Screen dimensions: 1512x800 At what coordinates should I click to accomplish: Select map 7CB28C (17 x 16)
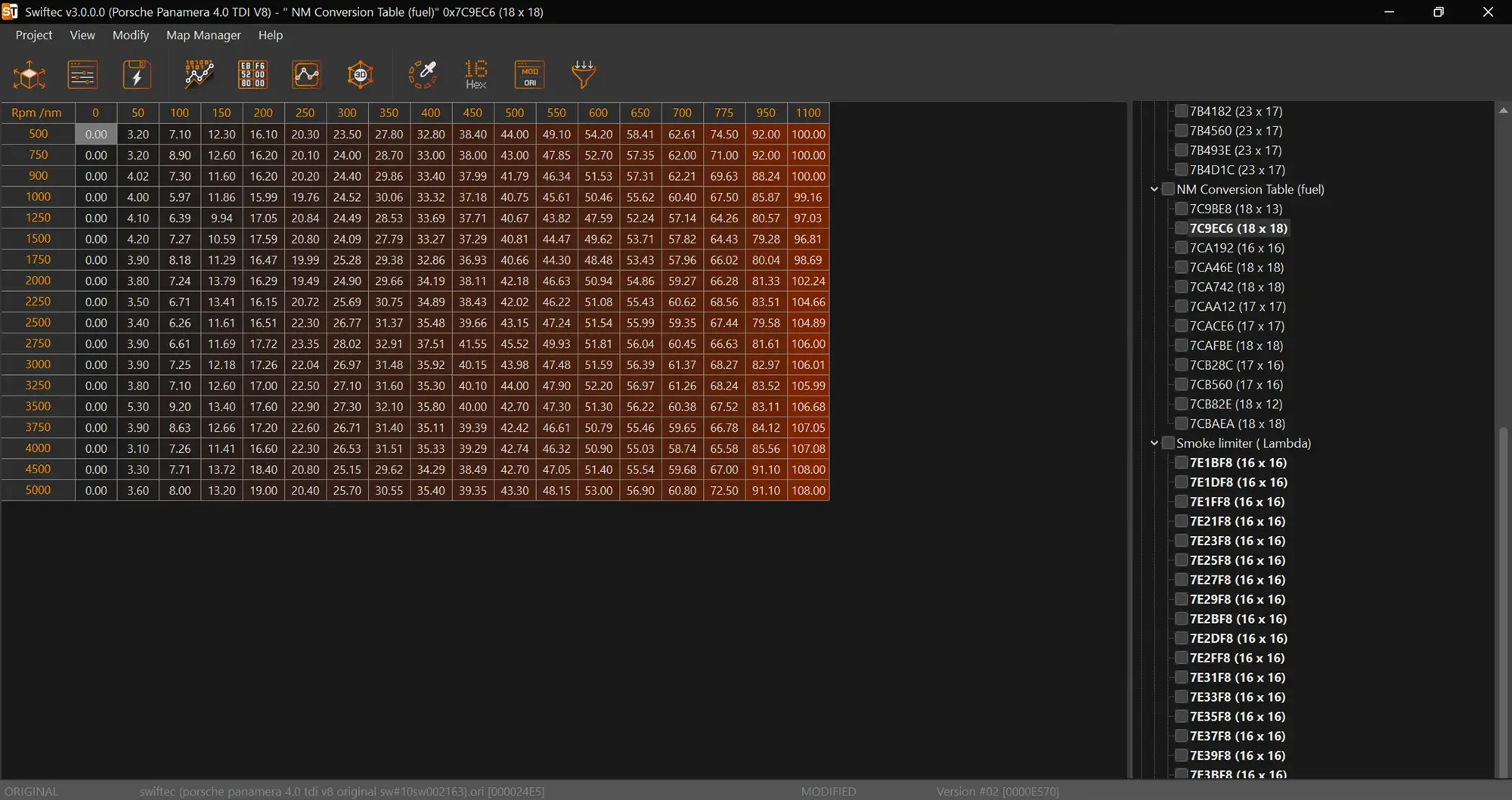(1236, 365)
